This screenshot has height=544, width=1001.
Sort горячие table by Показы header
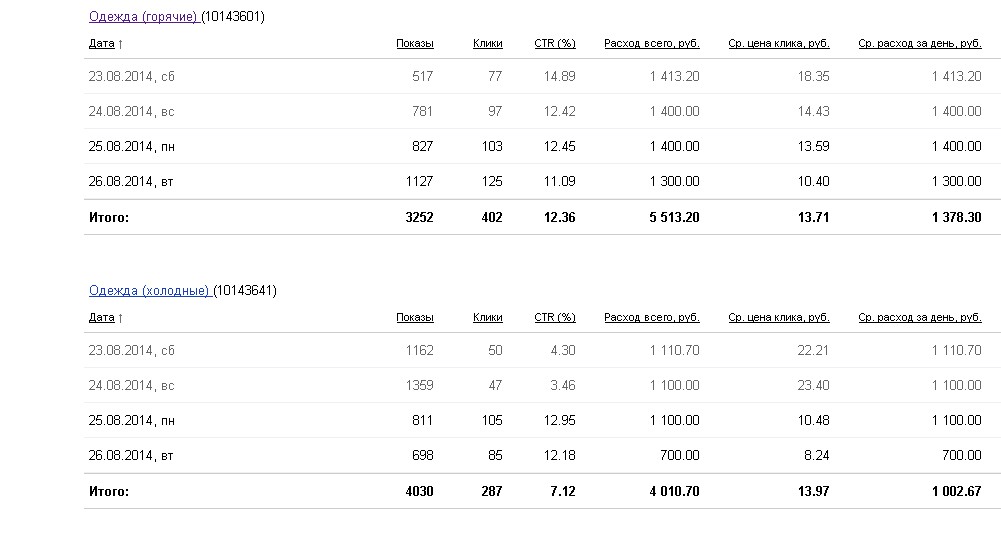coord(414,44)
